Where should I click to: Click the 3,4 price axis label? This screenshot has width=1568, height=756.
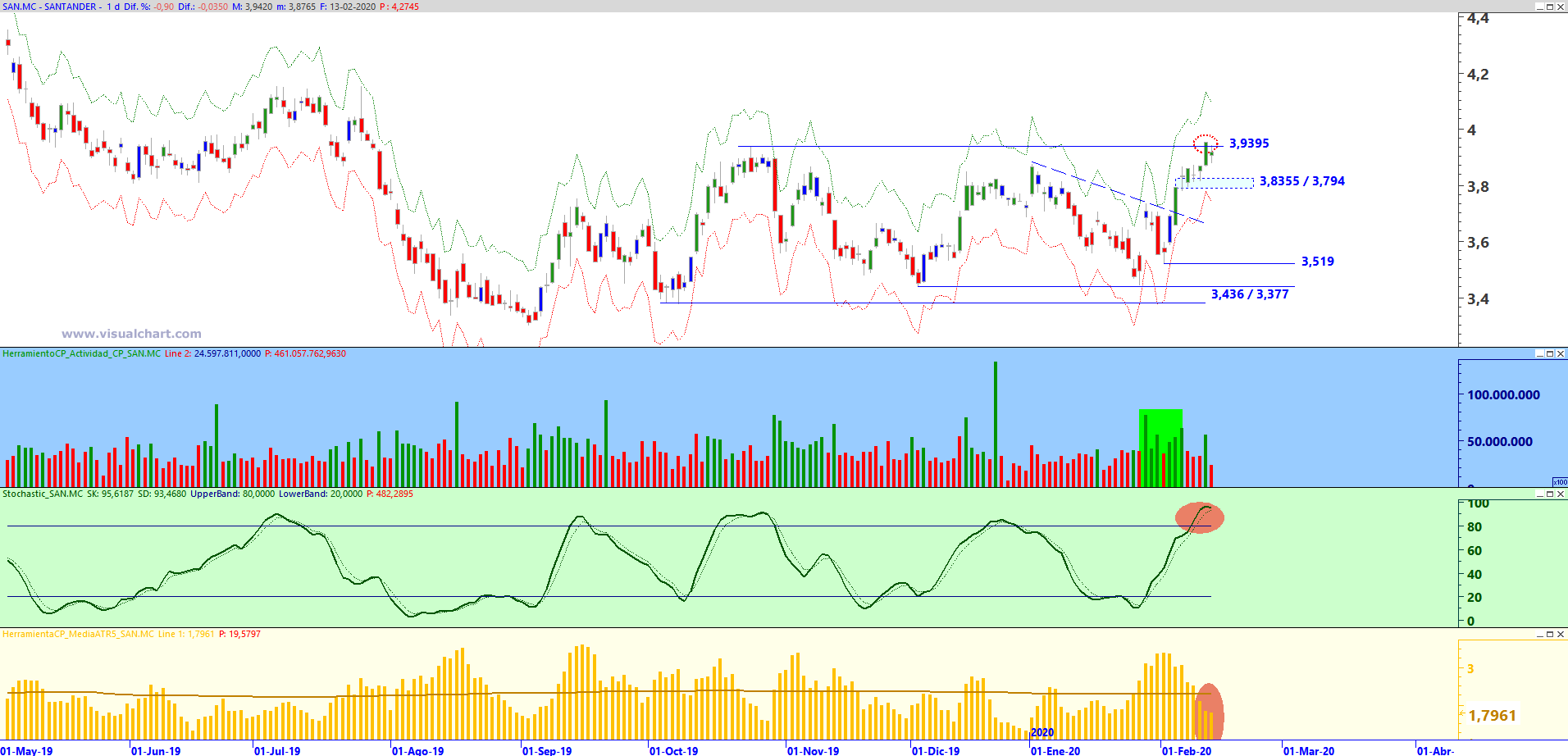tap(1478, 299)
